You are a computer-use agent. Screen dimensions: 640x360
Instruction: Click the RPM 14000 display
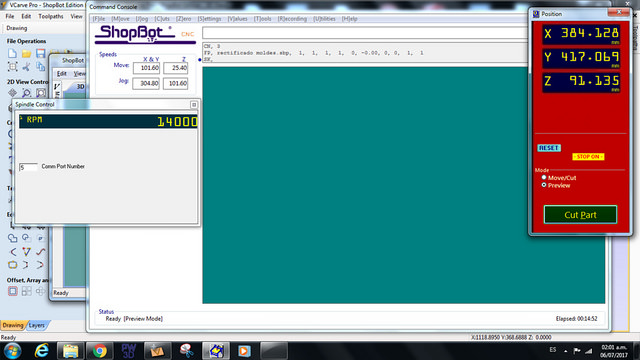click(108, 121)
